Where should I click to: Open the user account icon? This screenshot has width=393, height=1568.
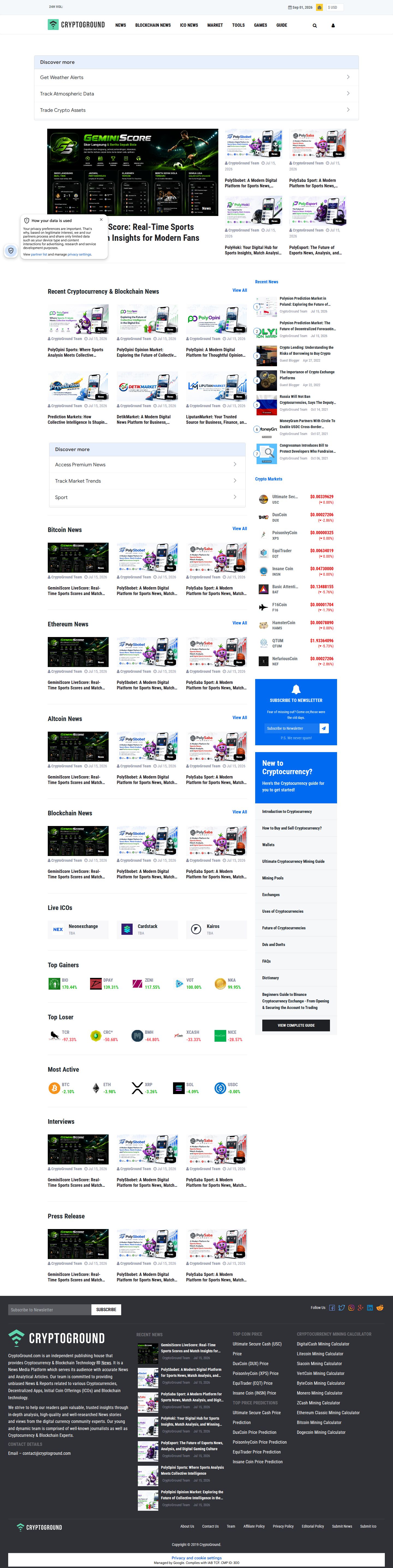click(333, 26)
